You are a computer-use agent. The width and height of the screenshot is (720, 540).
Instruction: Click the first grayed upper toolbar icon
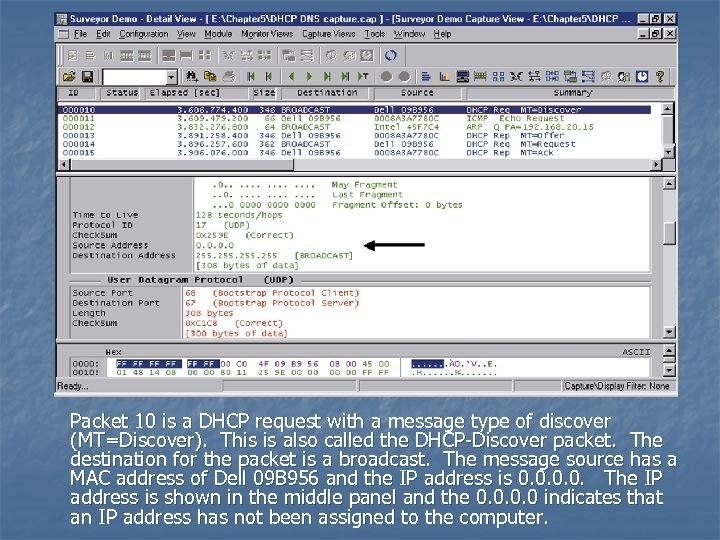tap(72, 56)
